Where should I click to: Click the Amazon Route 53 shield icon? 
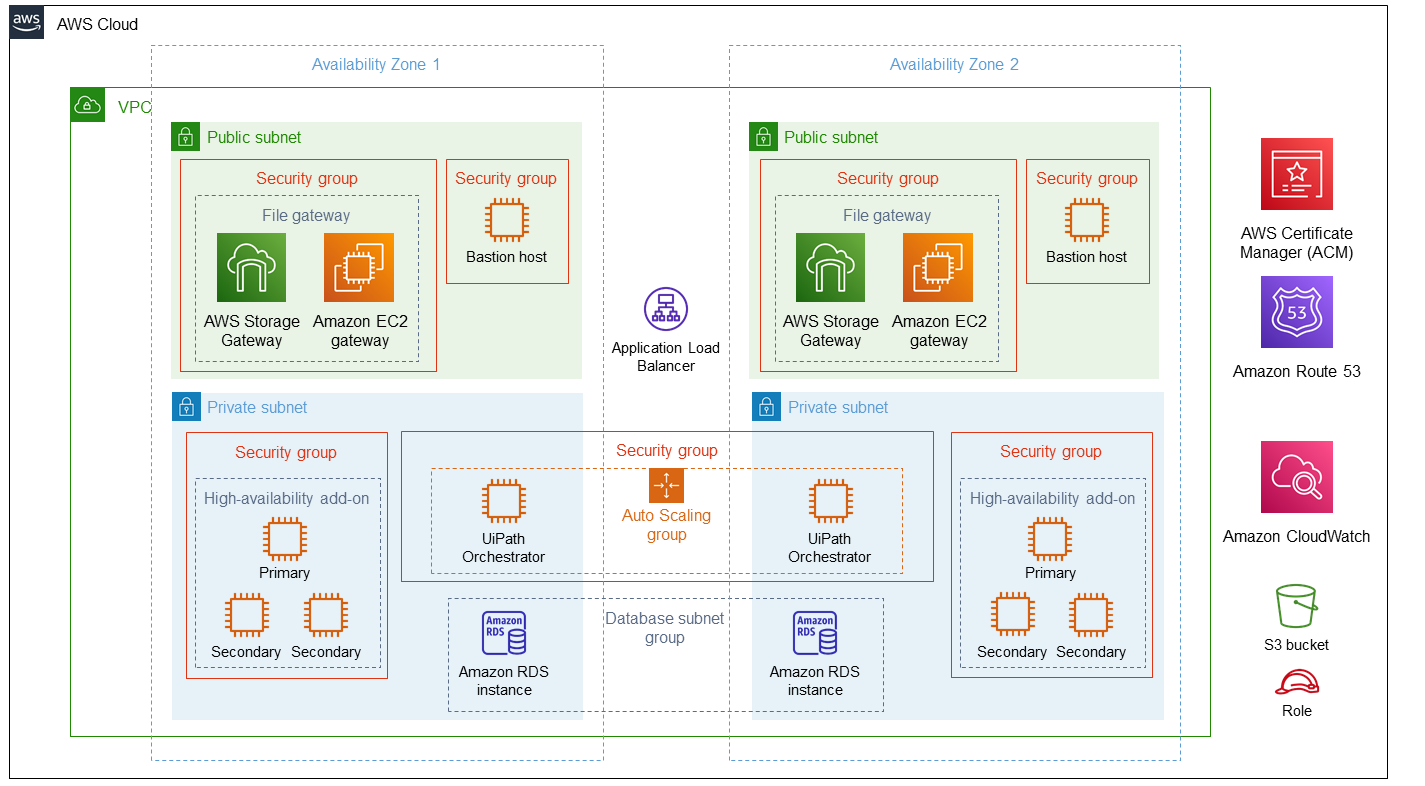tap(1296, 312)
